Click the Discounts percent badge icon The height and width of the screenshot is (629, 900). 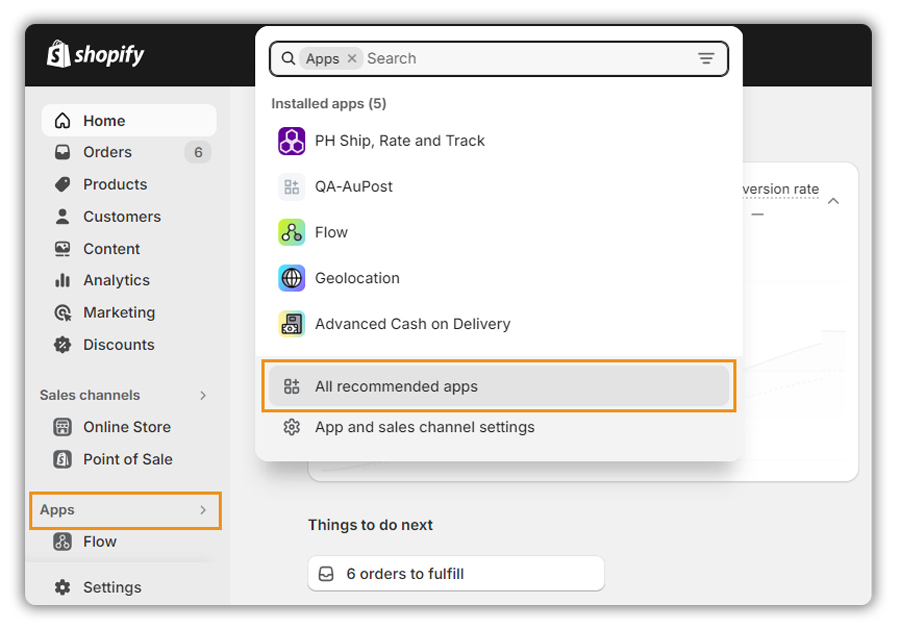point(63,345)
